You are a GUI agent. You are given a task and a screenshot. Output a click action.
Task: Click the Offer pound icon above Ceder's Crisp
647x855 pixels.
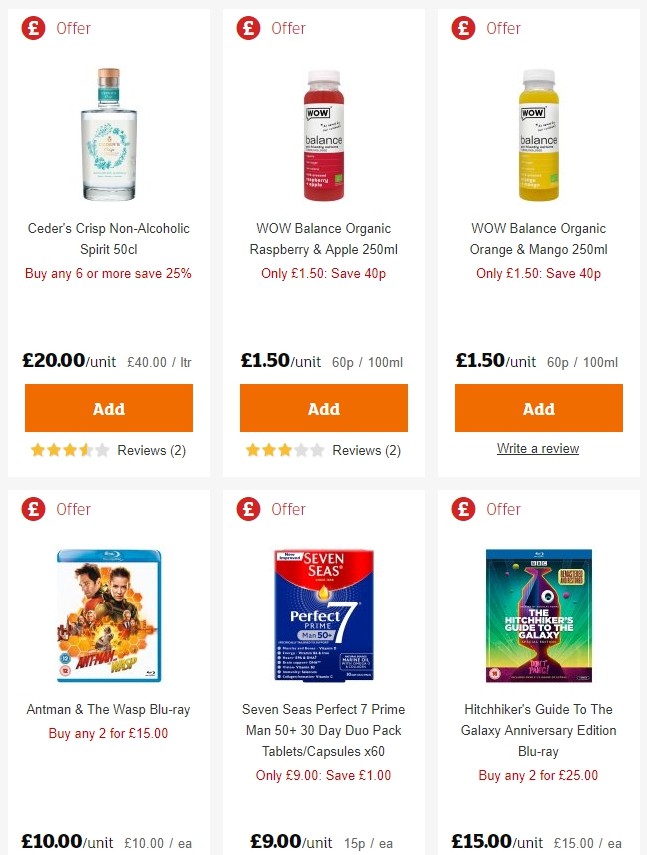click(33, 29)
